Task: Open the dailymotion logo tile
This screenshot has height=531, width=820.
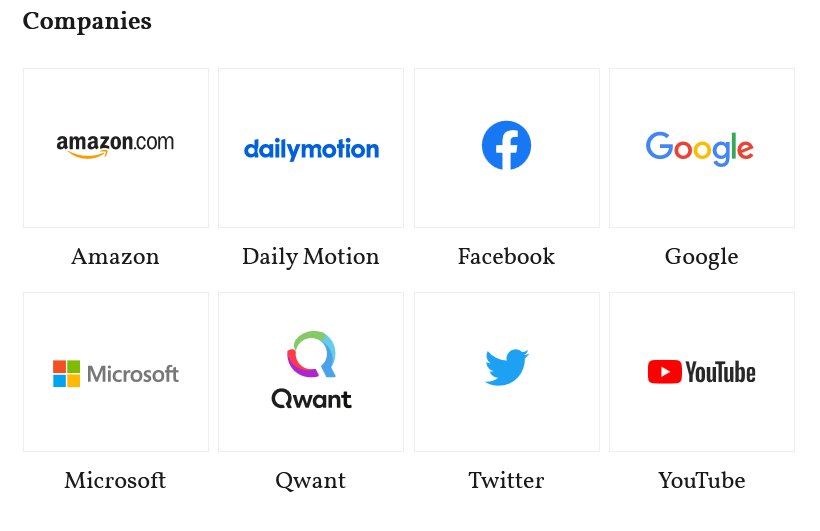Action: (x=311, y=150)
